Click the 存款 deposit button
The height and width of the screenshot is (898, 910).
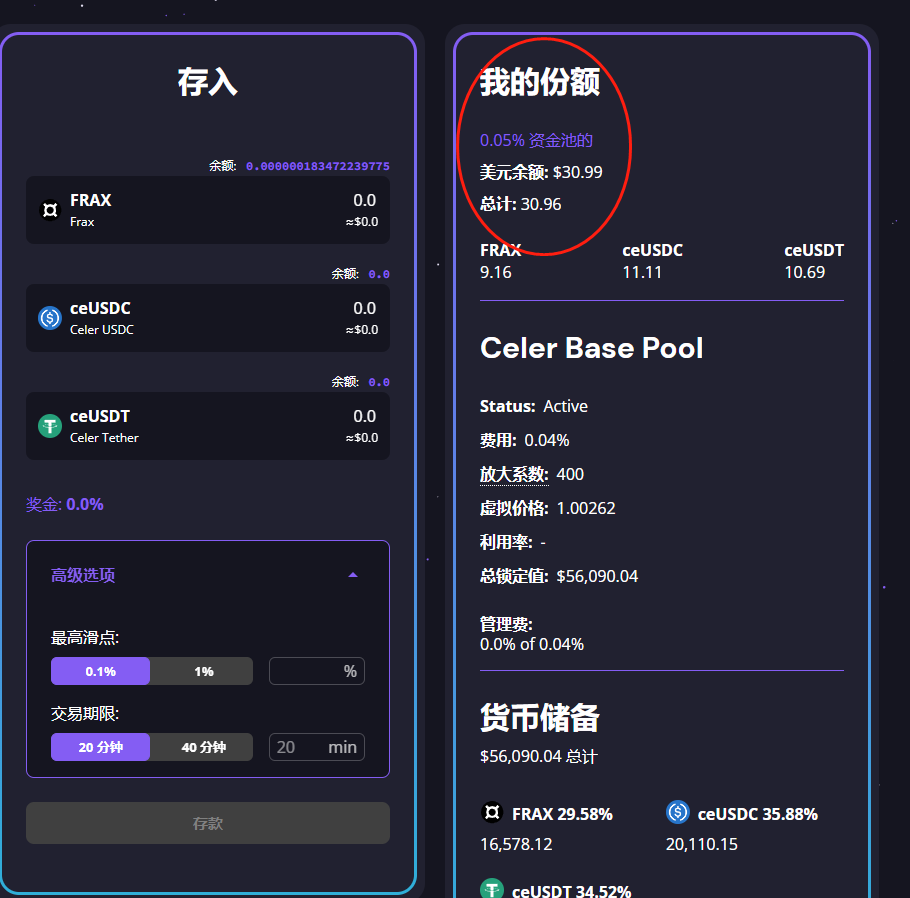pos(207,823)
